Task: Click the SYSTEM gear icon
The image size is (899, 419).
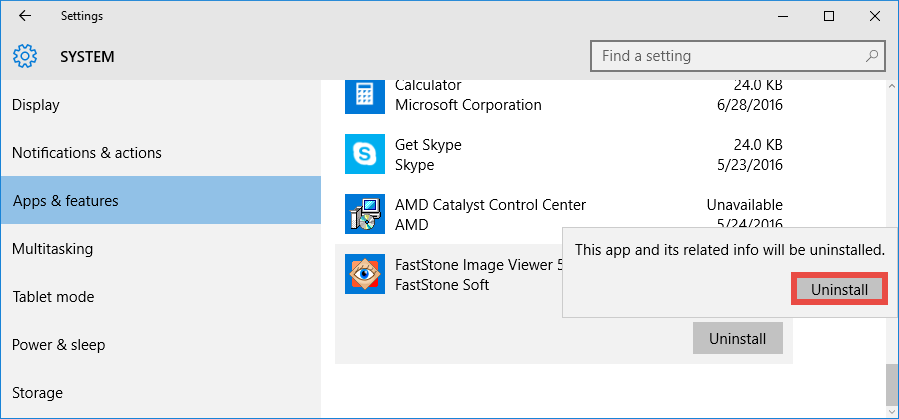Action: tap(25, 57)
